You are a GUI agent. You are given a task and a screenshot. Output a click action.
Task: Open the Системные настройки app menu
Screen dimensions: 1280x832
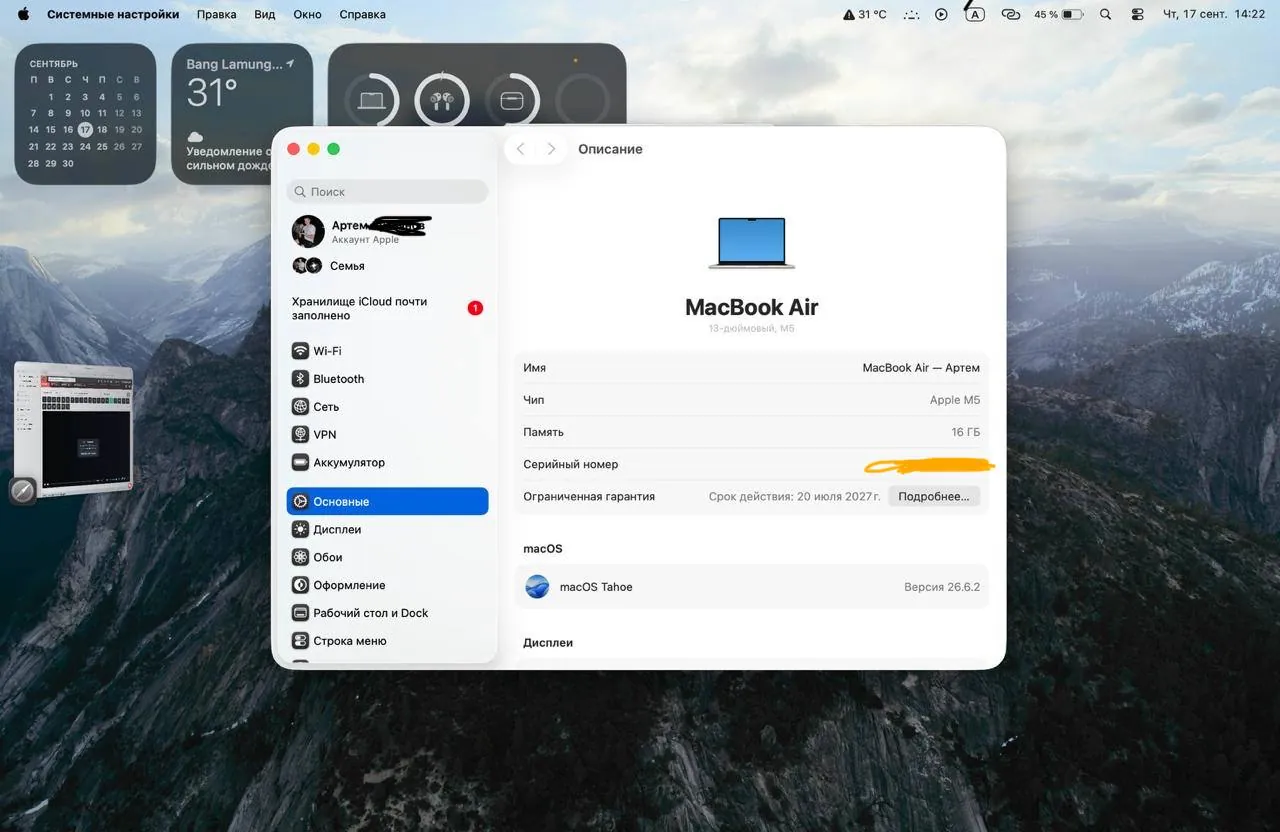click(x=113, y=14)
